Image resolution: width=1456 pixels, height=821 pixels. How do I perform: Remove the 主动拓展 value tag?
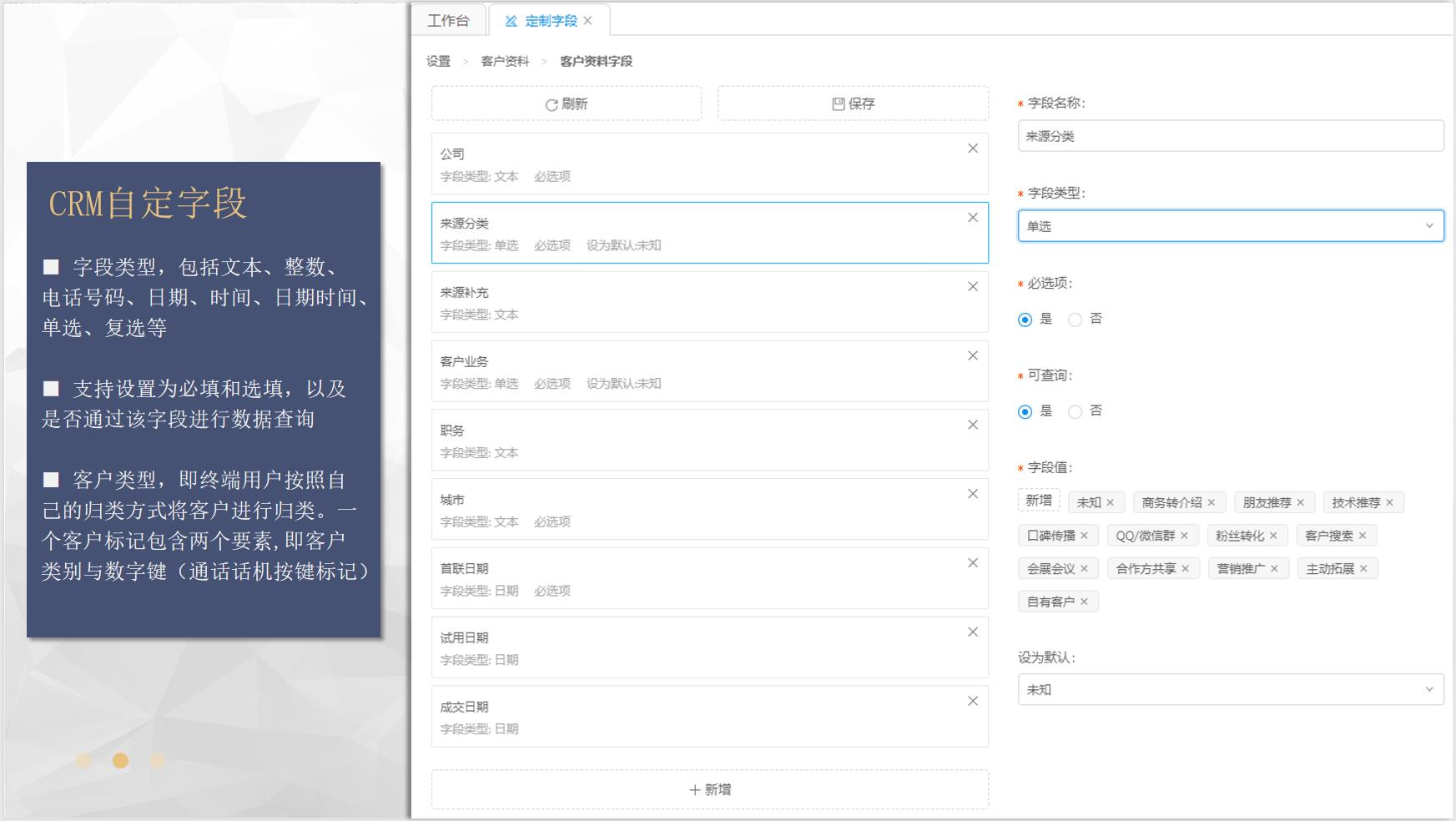(x=1364, y=569)
